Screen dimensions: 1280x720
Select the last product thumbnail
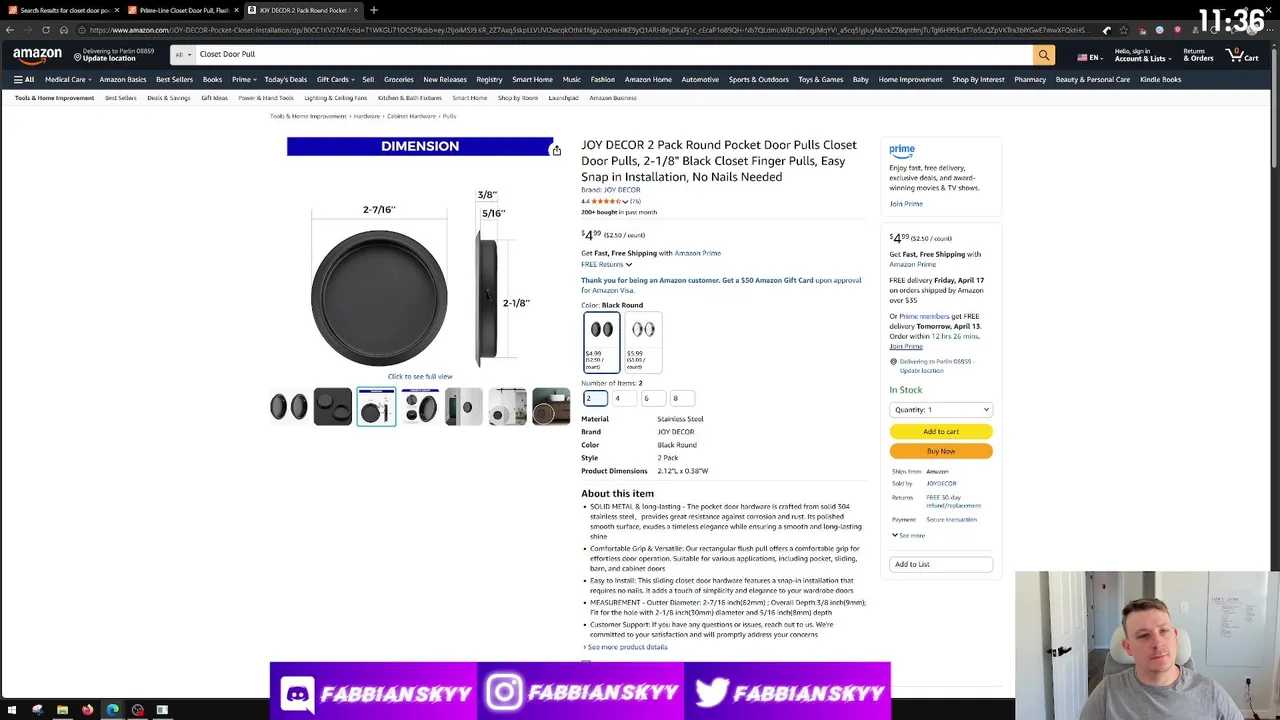551,406
